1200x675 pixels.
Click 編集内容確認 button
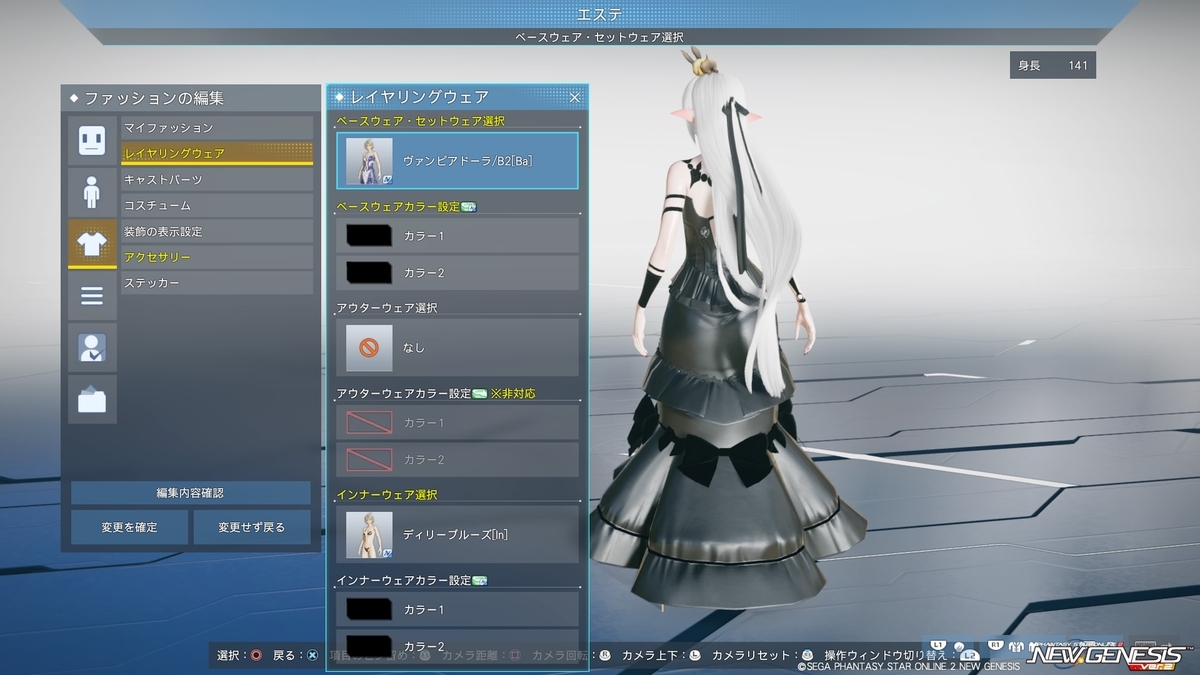tap(191, 493)
